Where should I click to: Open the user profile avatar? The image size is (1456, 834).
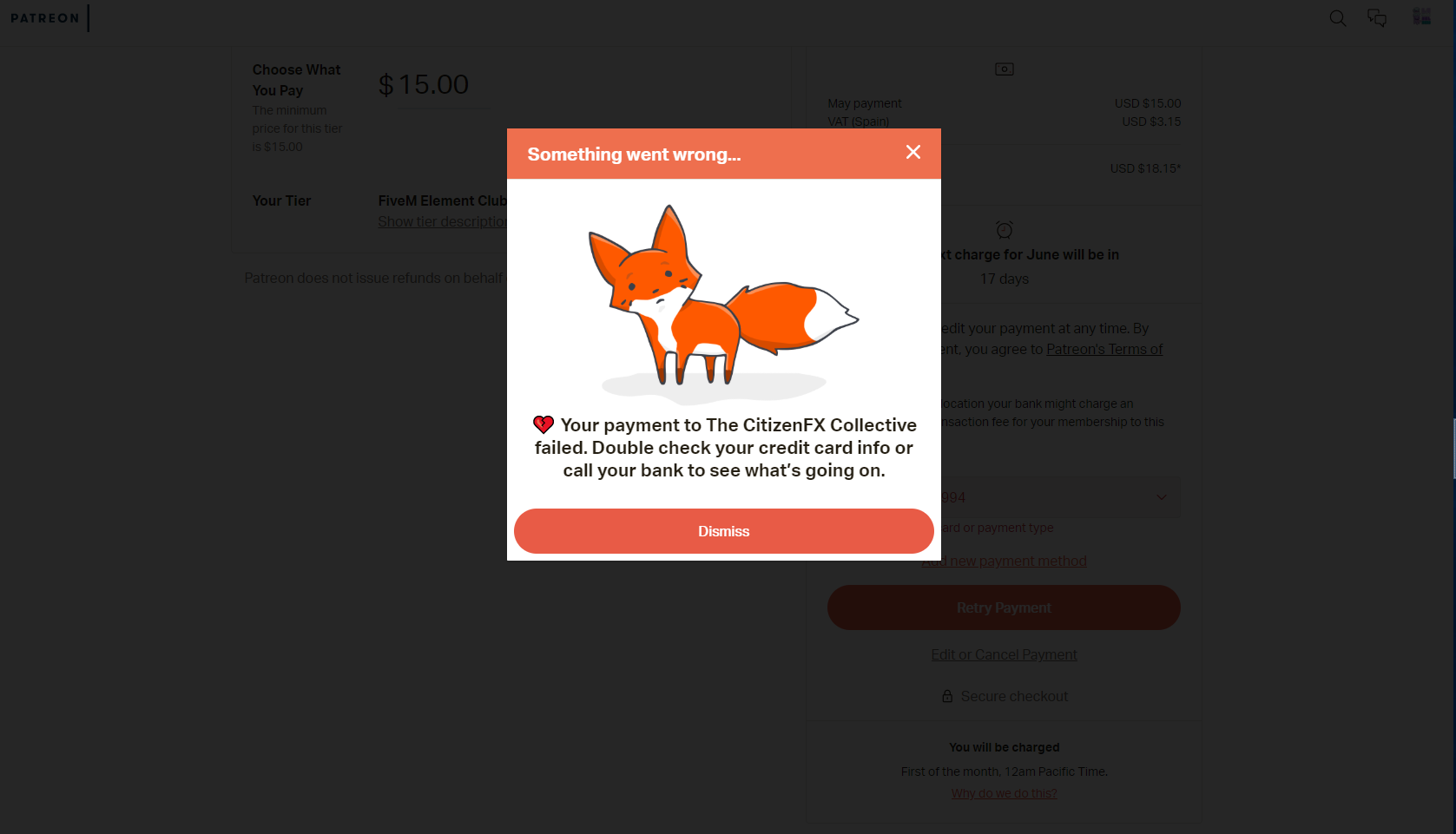pos(1421,16)
